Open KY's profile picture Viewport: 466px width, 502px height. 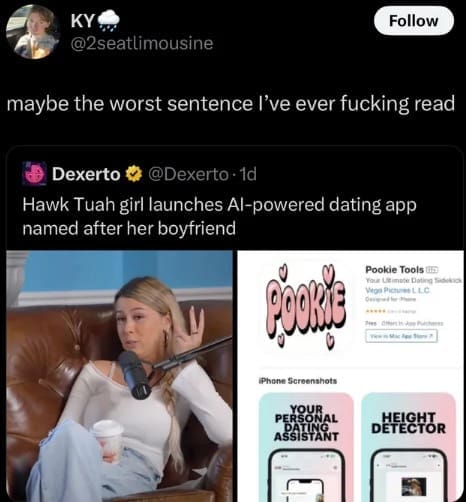[32, 32]
